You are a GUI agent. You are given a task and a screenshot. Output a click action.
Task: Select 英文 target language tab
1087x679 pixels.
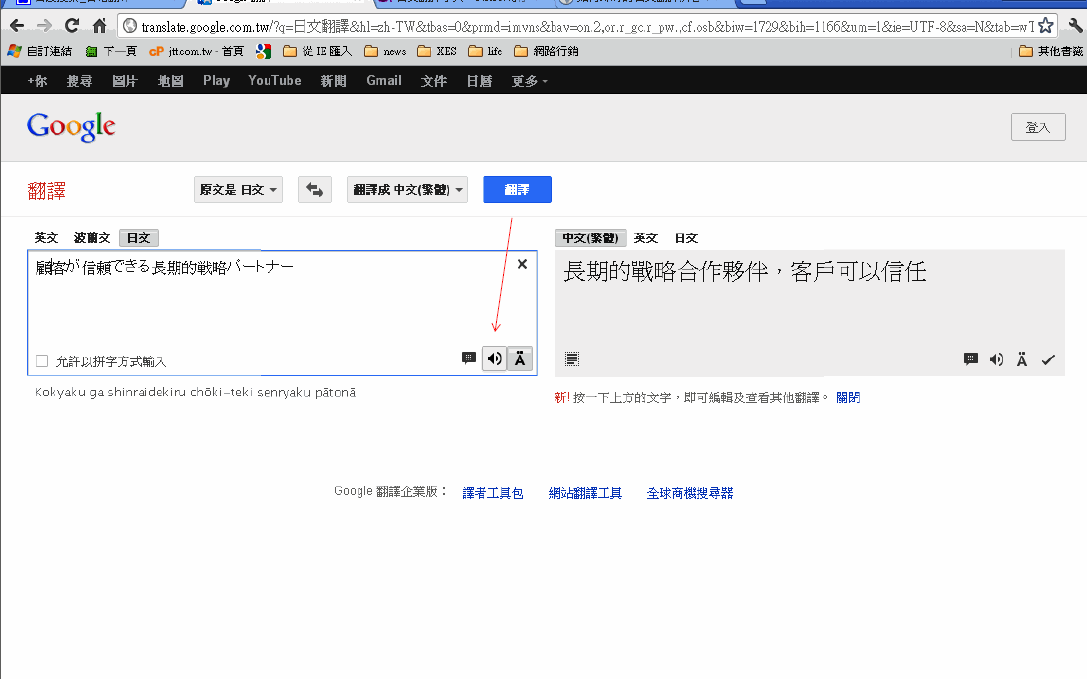pos(645,238)
